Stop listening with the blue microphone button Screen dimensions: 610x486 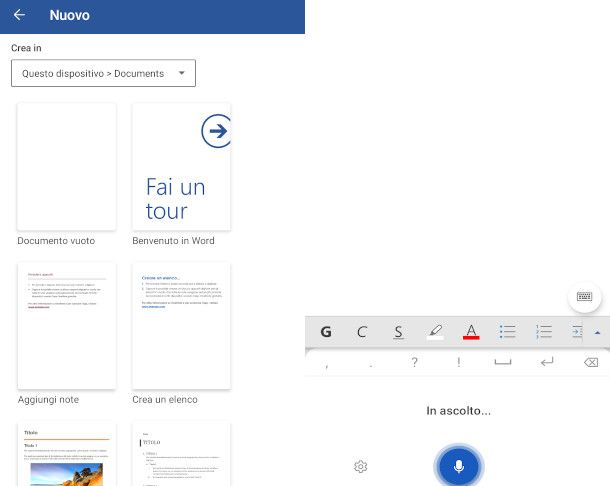[459, 466]
